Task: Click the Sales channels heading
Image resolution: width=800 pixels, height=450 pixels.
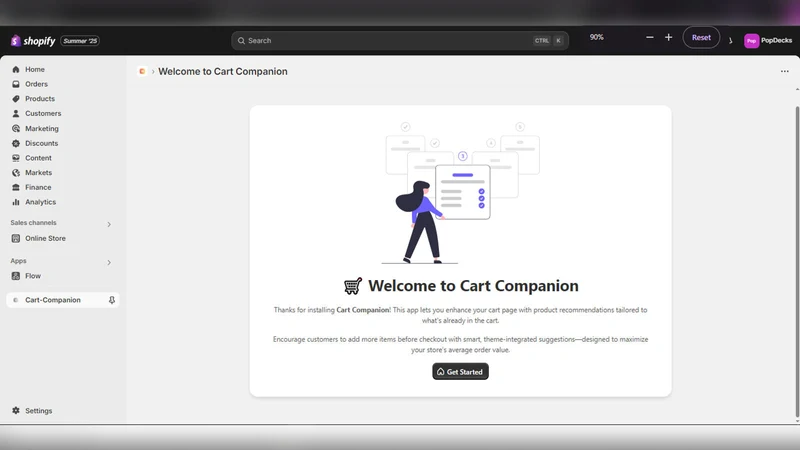Action: point(34,223)
